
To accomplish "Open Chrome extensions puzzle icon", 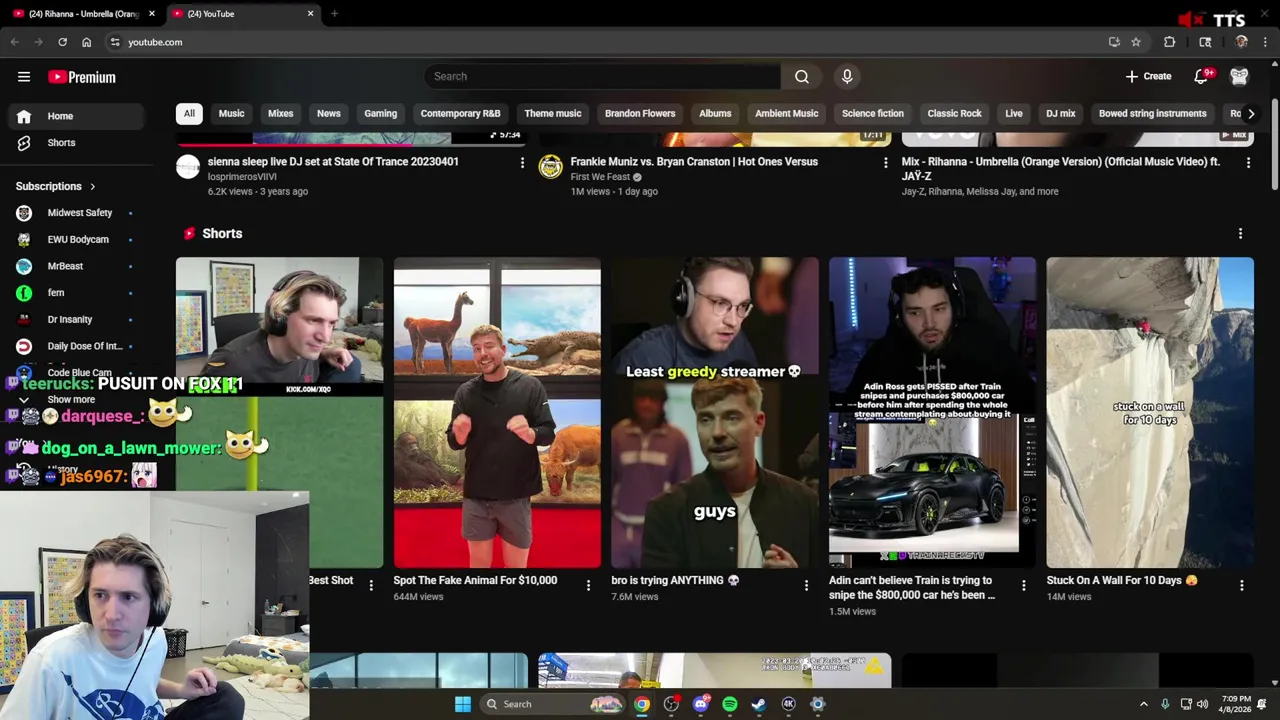I will (1169, 42).
